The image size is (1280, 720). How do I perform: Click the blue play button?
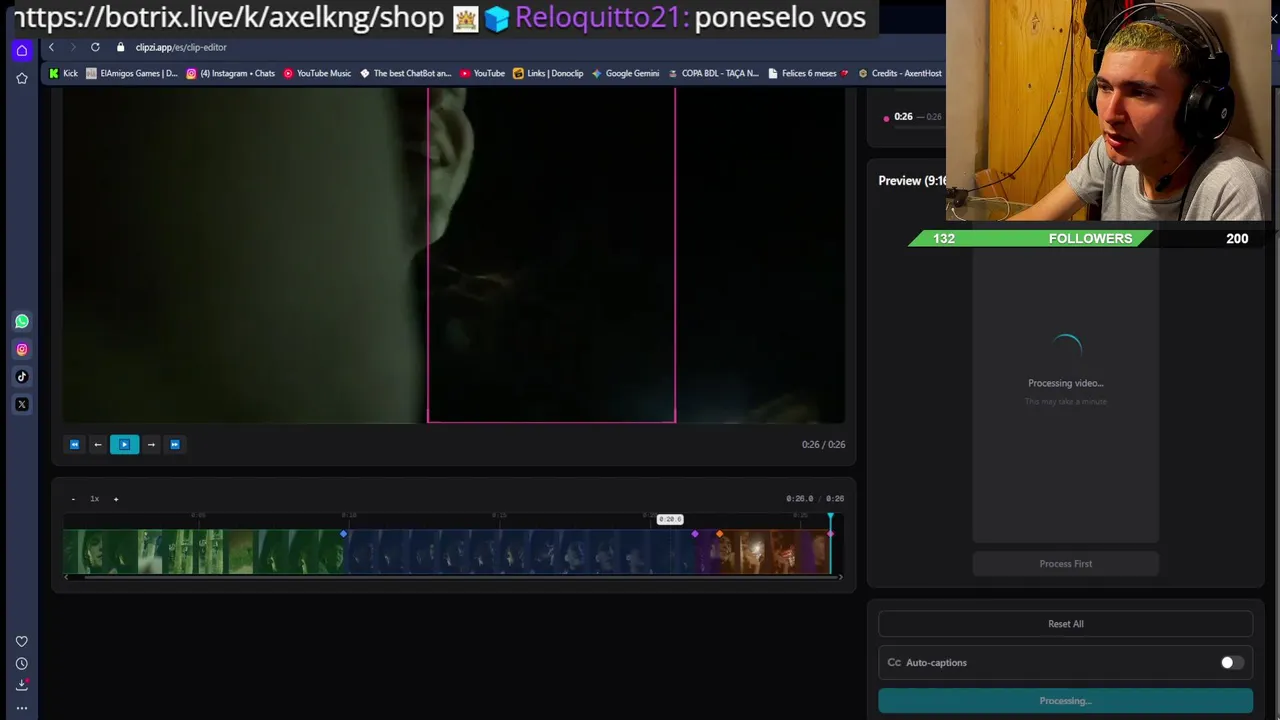click(x=124, y=444)
